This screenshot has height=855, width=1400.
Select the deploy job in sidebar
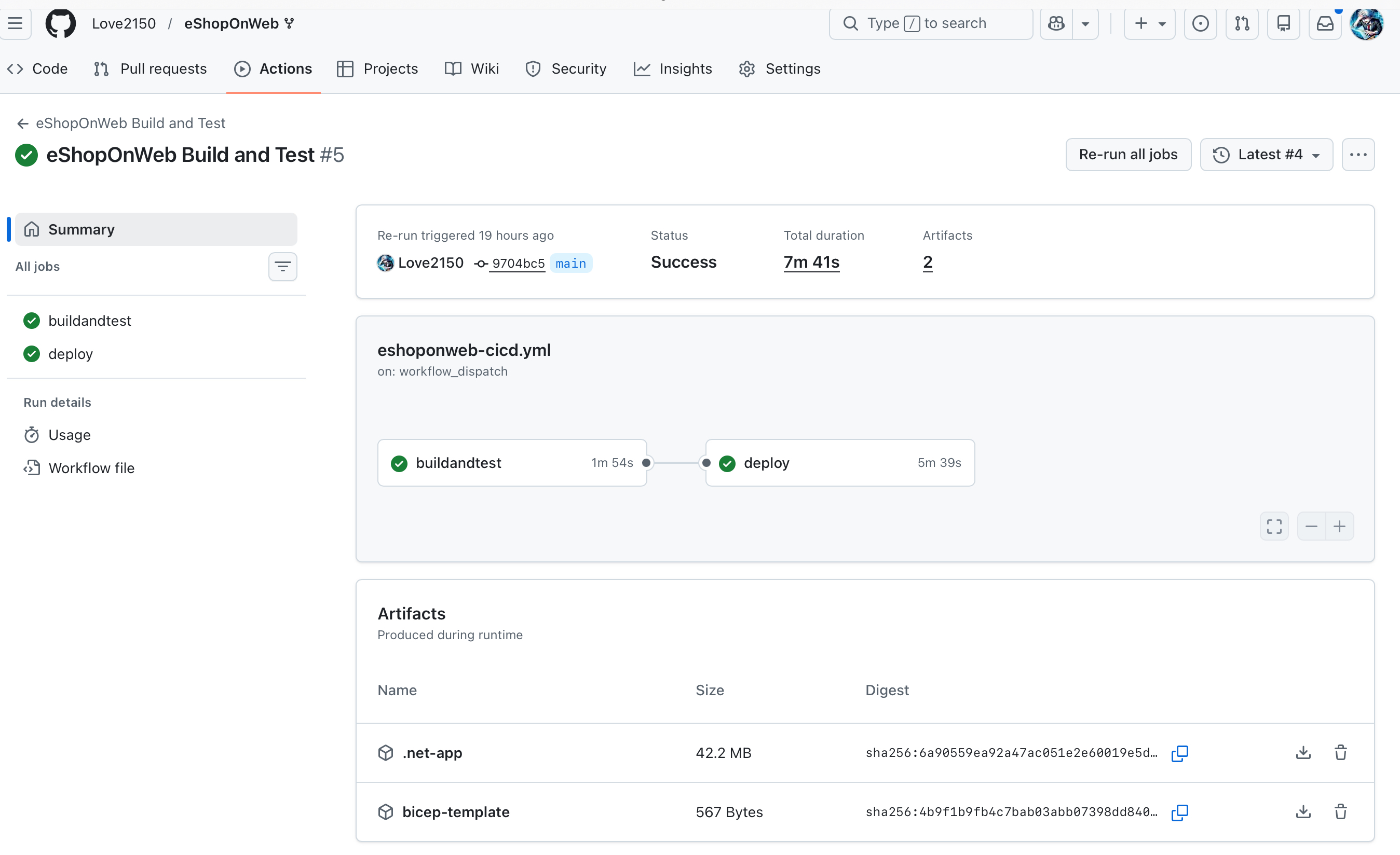click(x=71, y=354)
